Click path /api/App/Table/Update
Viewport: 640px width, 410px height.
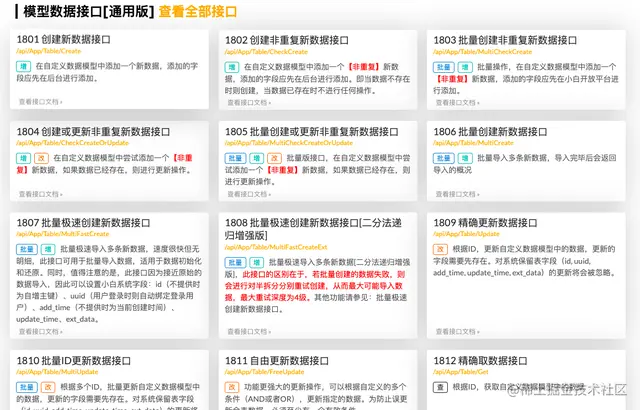point(467,234)
